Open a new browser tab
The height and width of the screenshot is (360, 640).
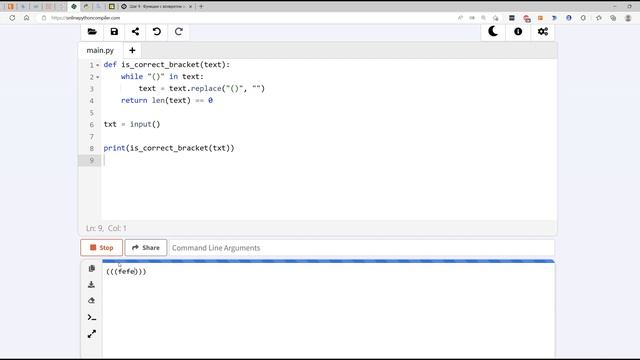(x=201, y=7)
